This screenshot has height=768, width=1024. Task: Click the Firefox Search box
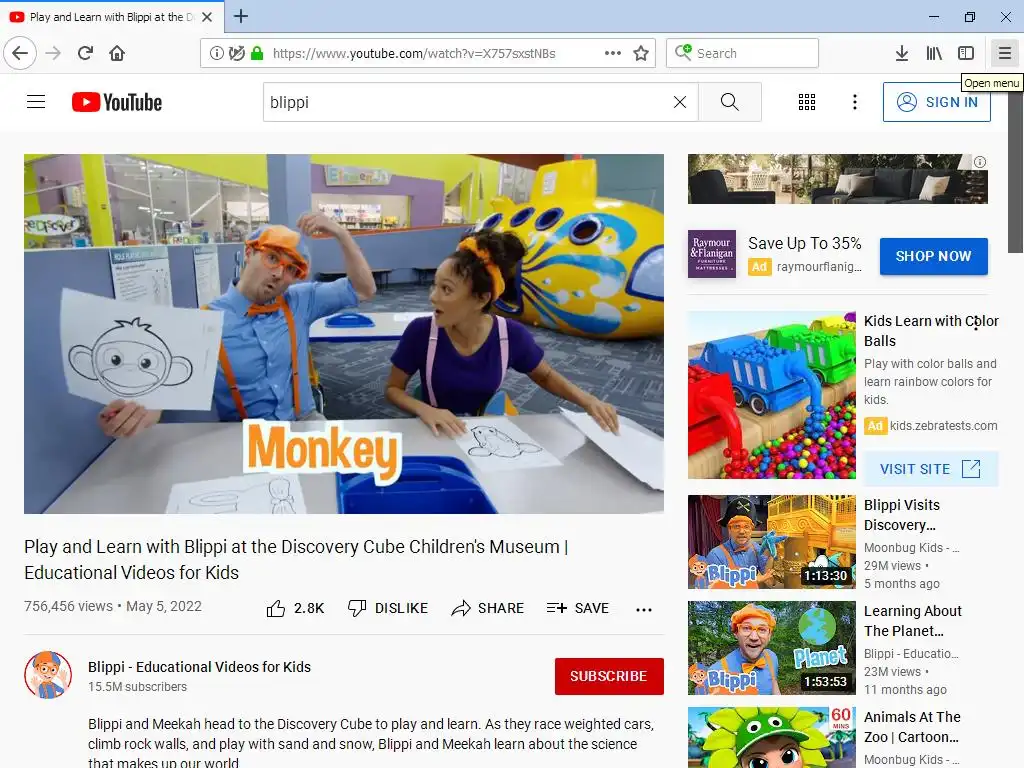743,53
